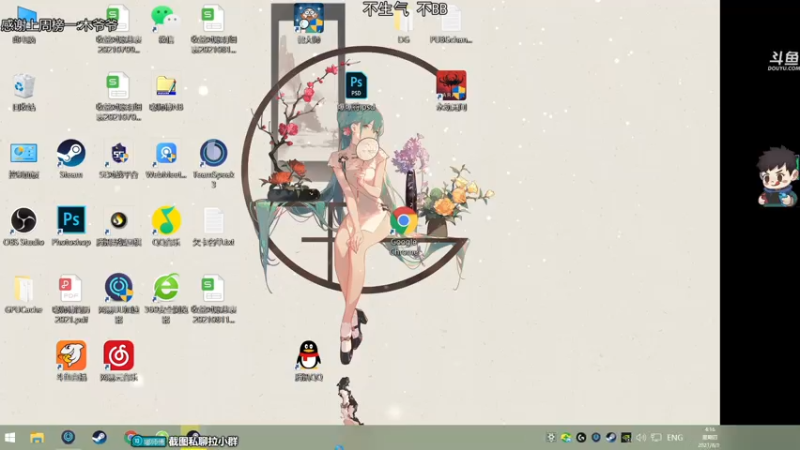Open TeamSpeak from the taskbar
Image resolution: width=800 pixels, height=450 pixels.
(x=68, y=437)
